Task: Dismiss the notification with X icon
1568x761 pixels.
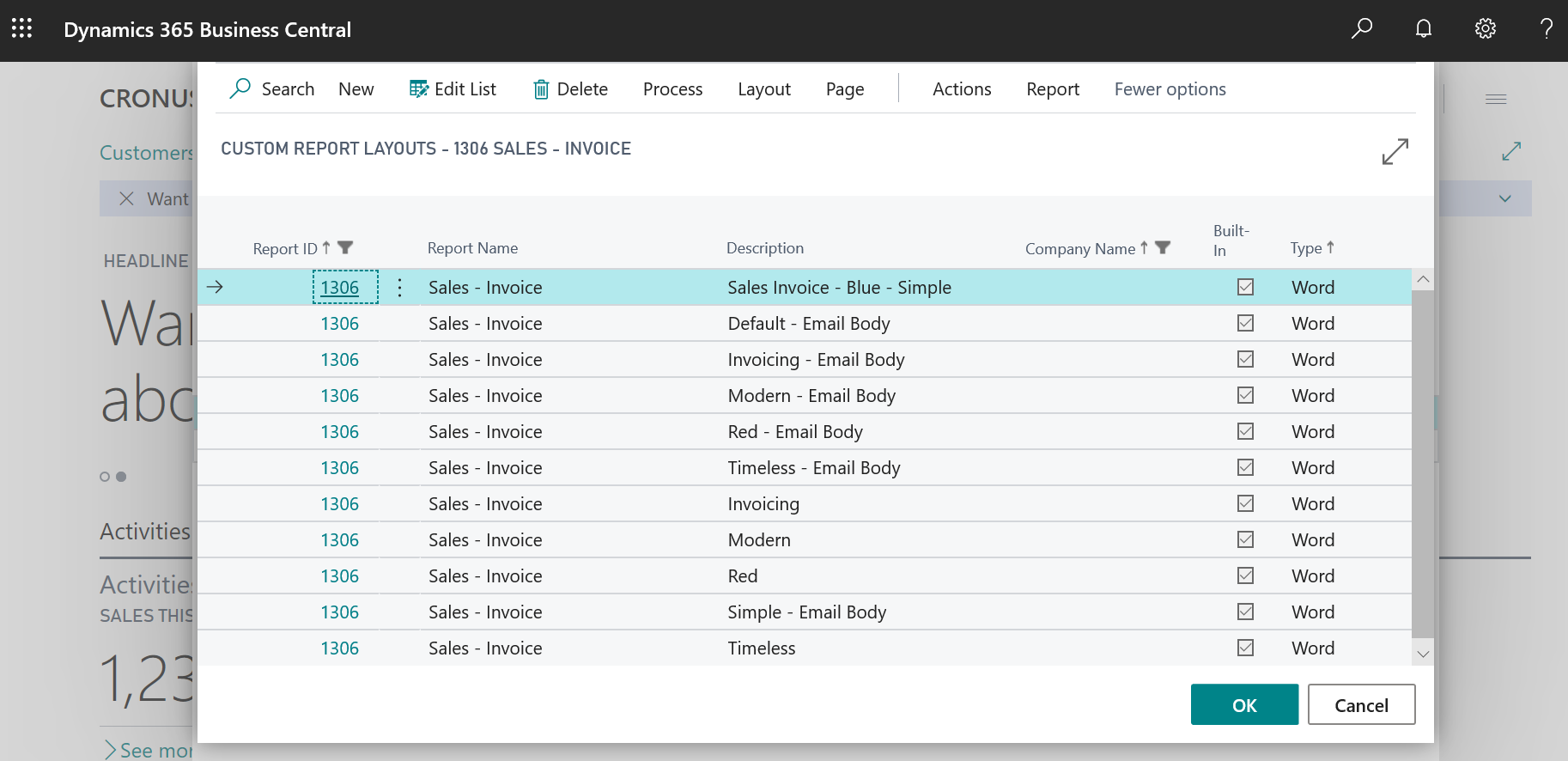Action: [126, 198]
